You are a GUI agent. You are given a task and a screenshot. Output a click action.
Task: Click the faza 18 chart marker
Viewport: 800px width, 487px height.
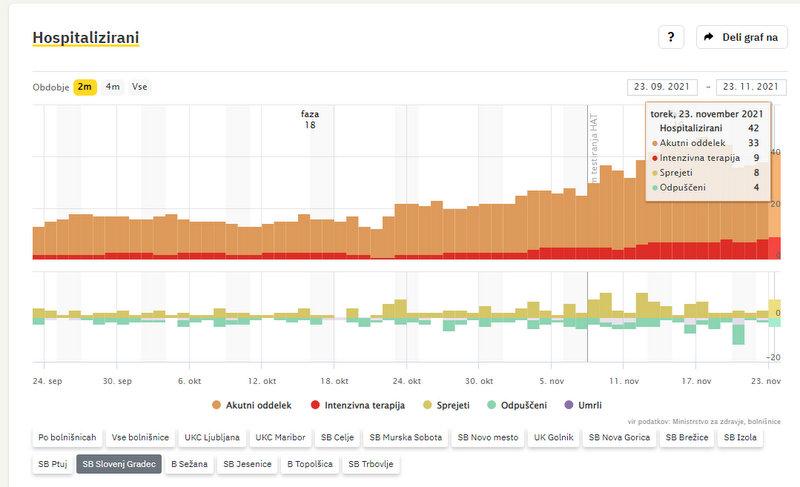pyautogui.click(x=310, y=119)
